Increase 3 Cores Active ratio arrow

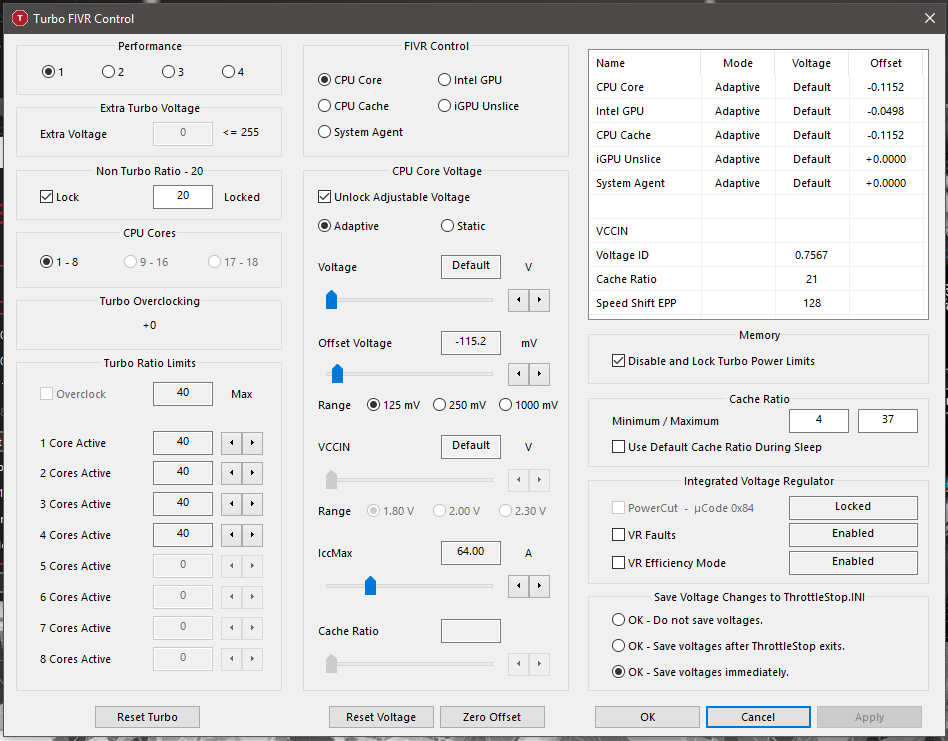pos(253,503)
